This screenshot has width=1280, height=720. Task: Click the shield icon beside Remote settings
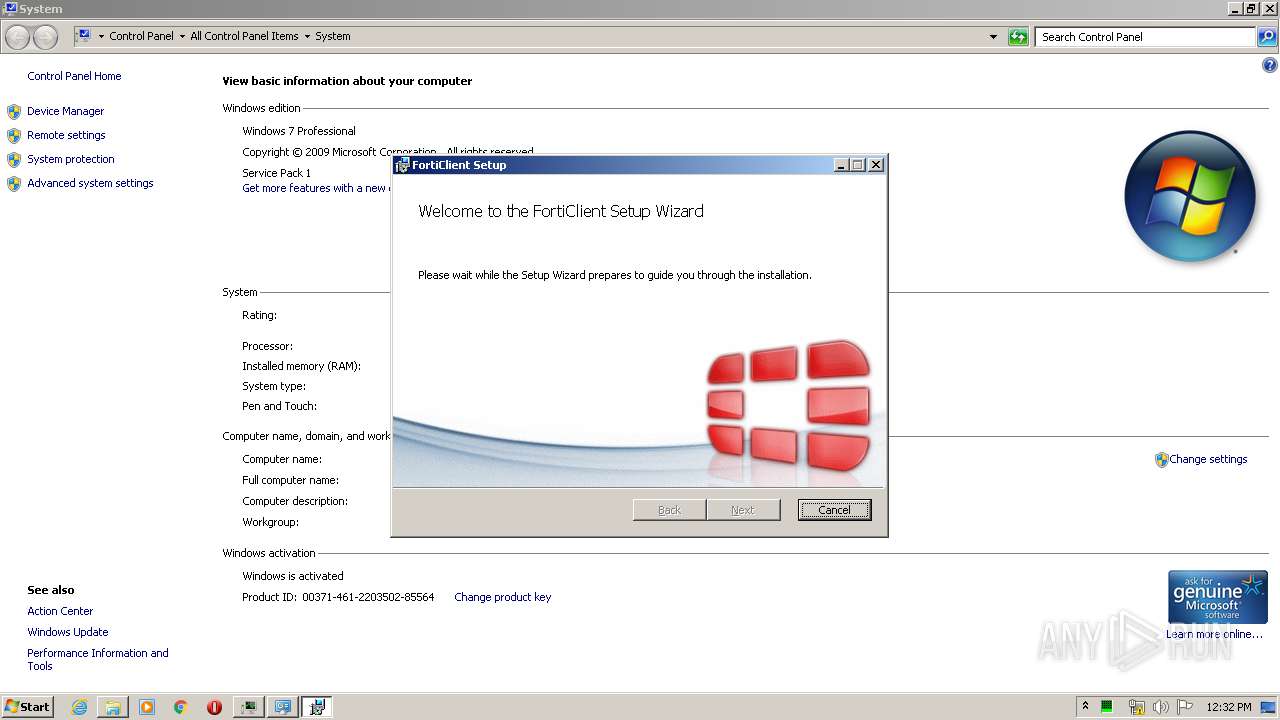[x=14, y=135]
